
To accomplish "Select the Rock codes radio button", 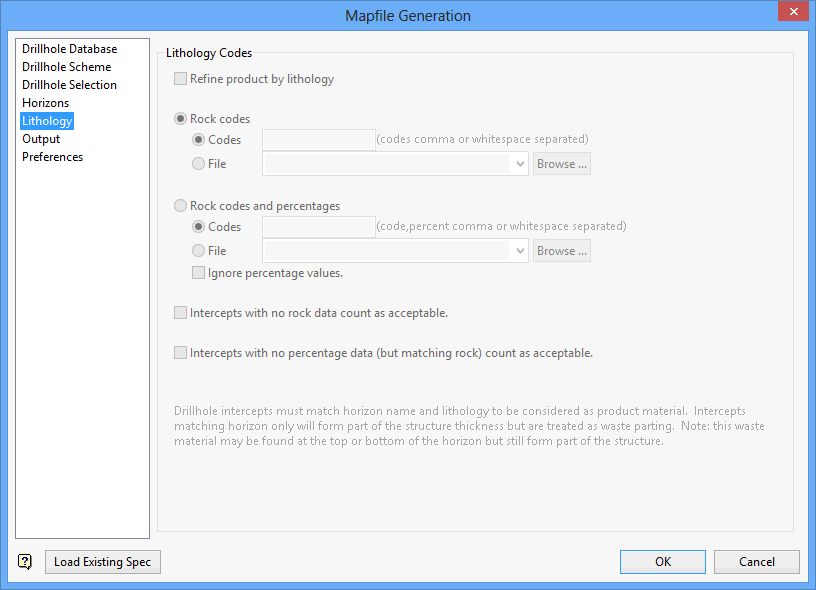I will coord(181,119).
